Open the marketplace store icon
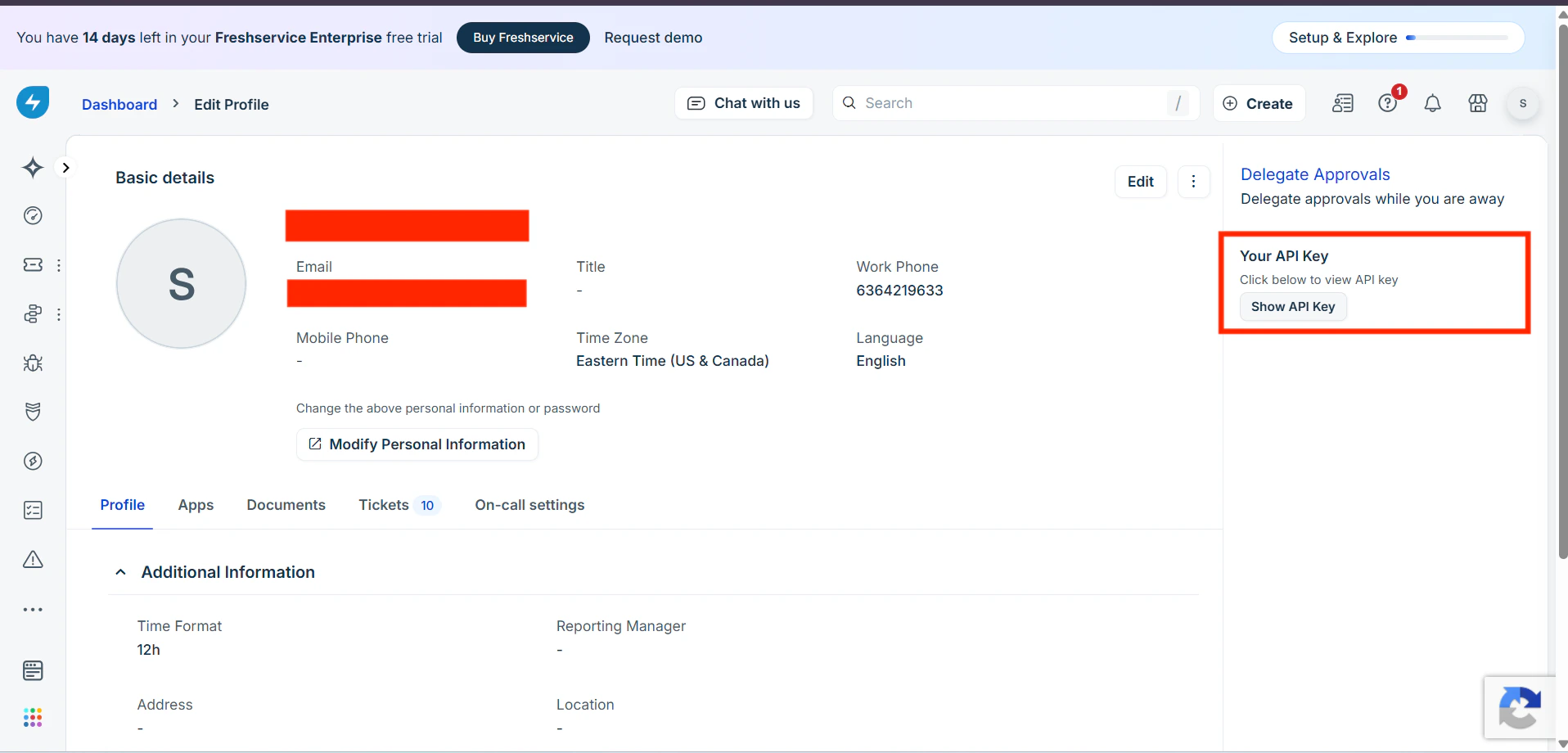Viewport: 1568px width, 753px height. (1478, 103)
